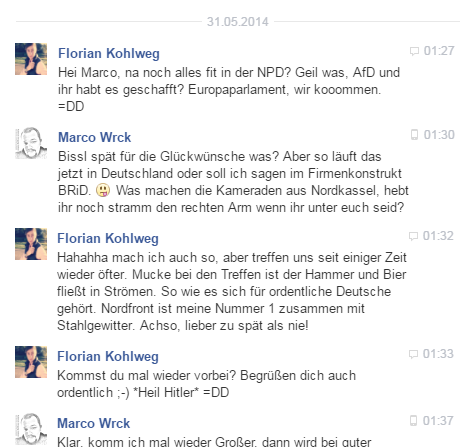This screenshot has height=447, width=473.
Task: Click Marco Wrck's avatar on the 01:37 message
Action: (31, 429)
